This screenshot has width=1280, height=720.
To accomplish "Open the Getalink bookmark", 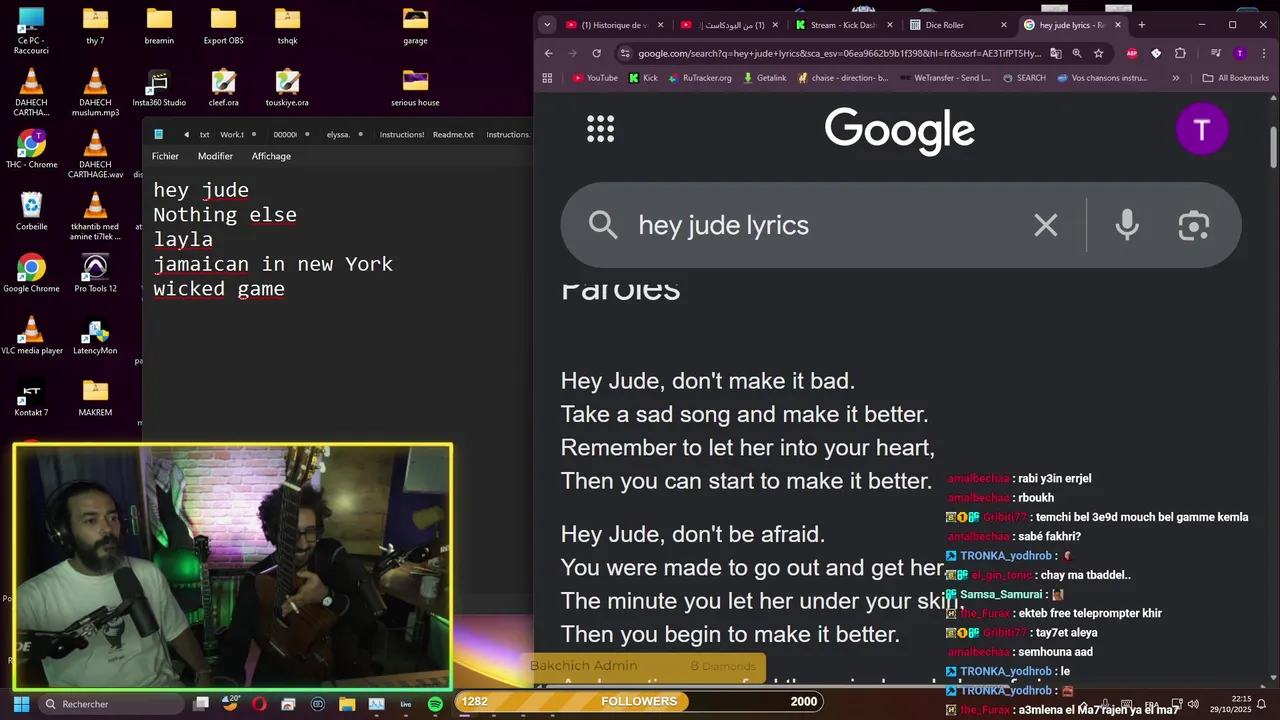I will point(765,78).
